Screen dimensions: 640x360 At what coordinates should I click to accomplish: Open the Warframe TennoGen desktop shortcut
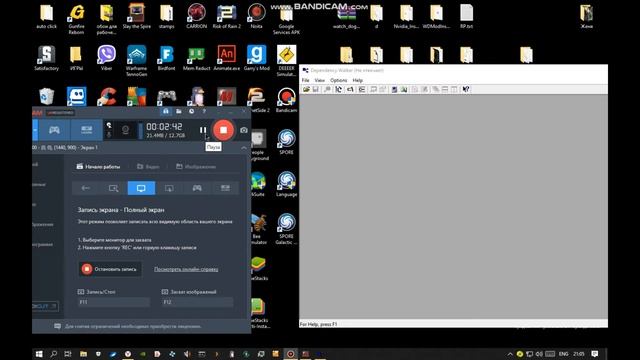(x=136, y=60)
